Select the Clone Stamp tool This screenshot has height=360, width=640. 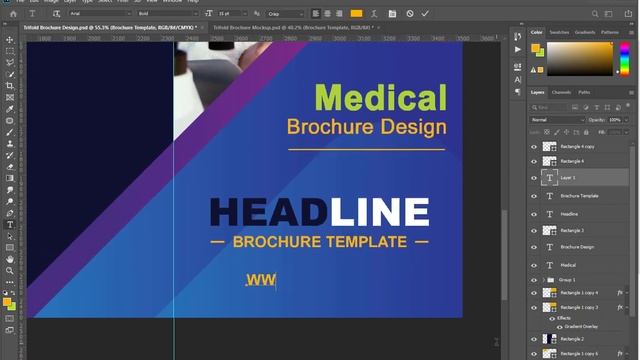pos(10,144)
